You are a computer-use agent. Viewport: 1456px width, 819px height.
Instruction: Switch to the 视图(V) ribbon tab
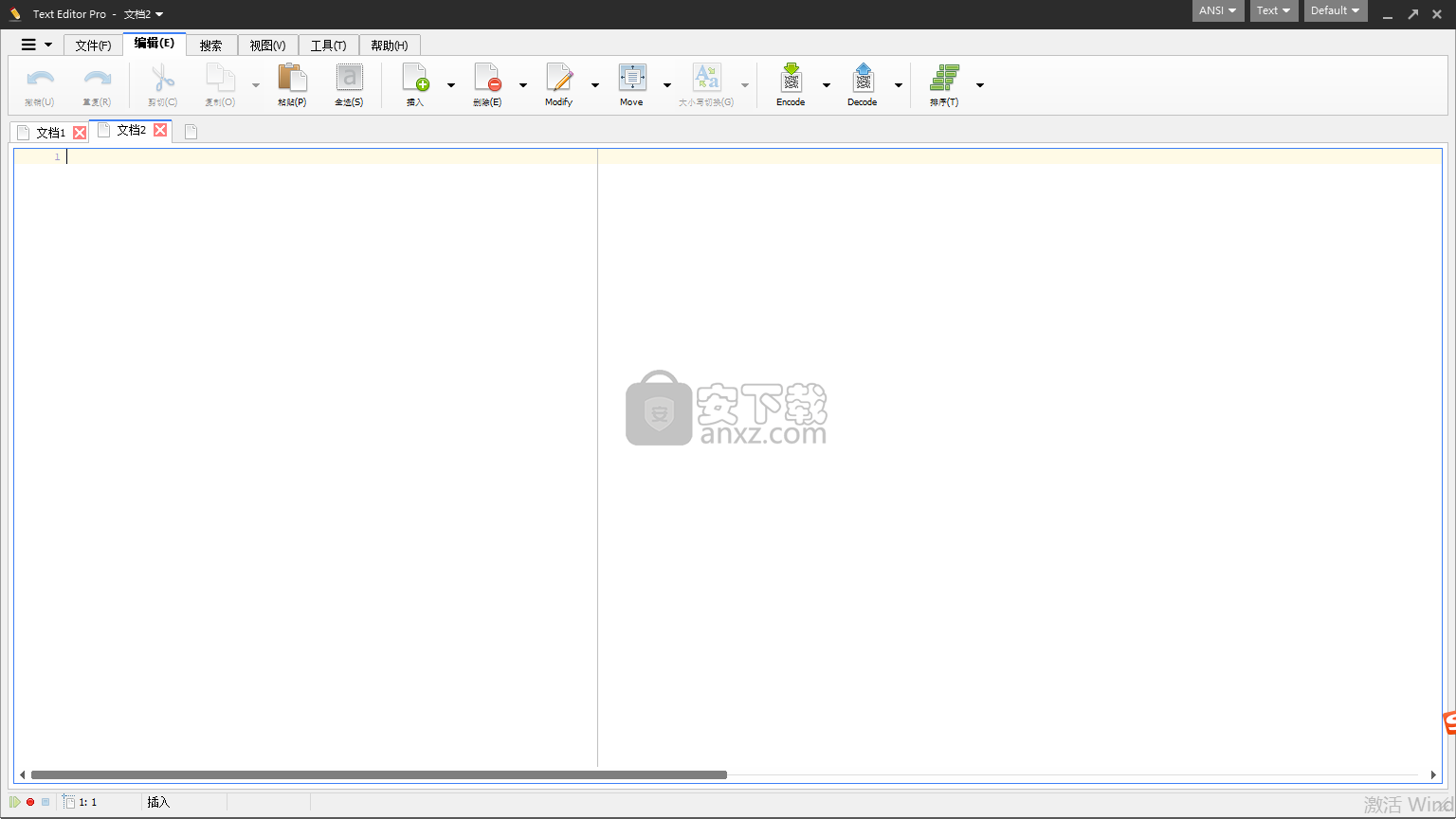(267, 45)
